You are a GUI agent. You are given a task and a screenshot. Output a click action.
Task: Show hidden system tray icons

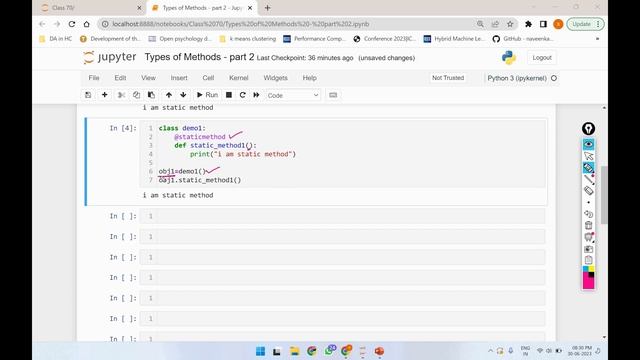490,351
